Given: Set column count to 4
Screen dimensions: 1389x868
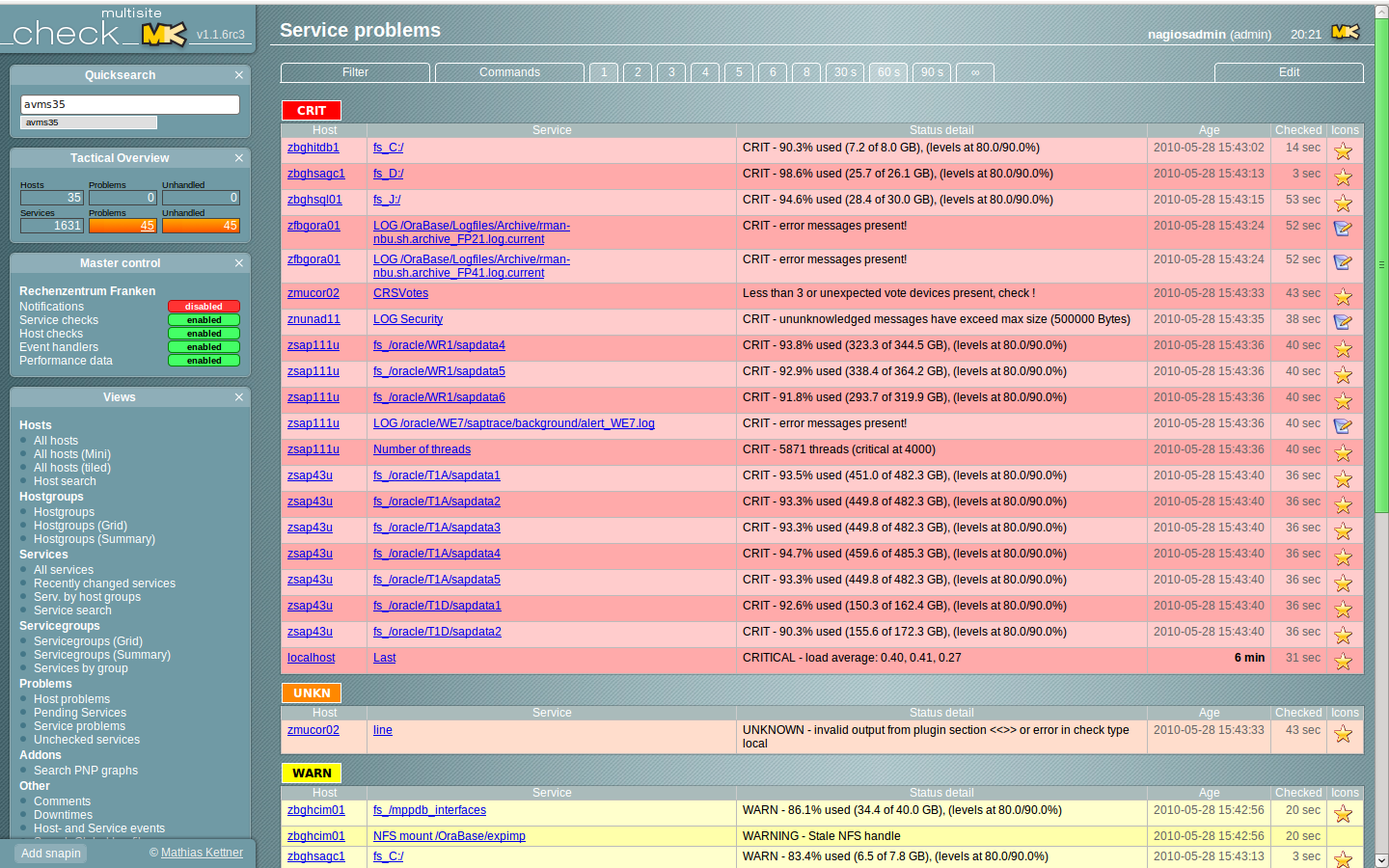Looking at the screenshot, I should point(705,72).
